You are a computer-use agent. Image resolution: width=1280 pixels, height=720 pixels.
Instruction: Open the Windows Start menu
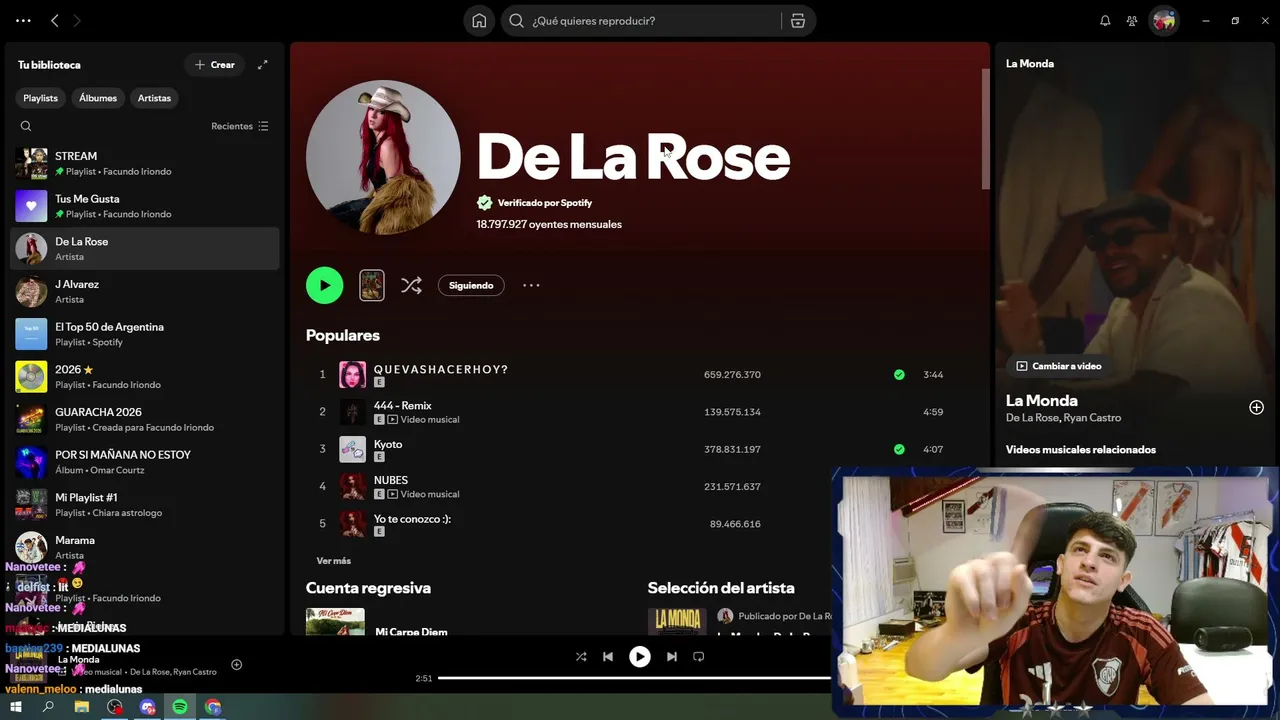[16, 707]
